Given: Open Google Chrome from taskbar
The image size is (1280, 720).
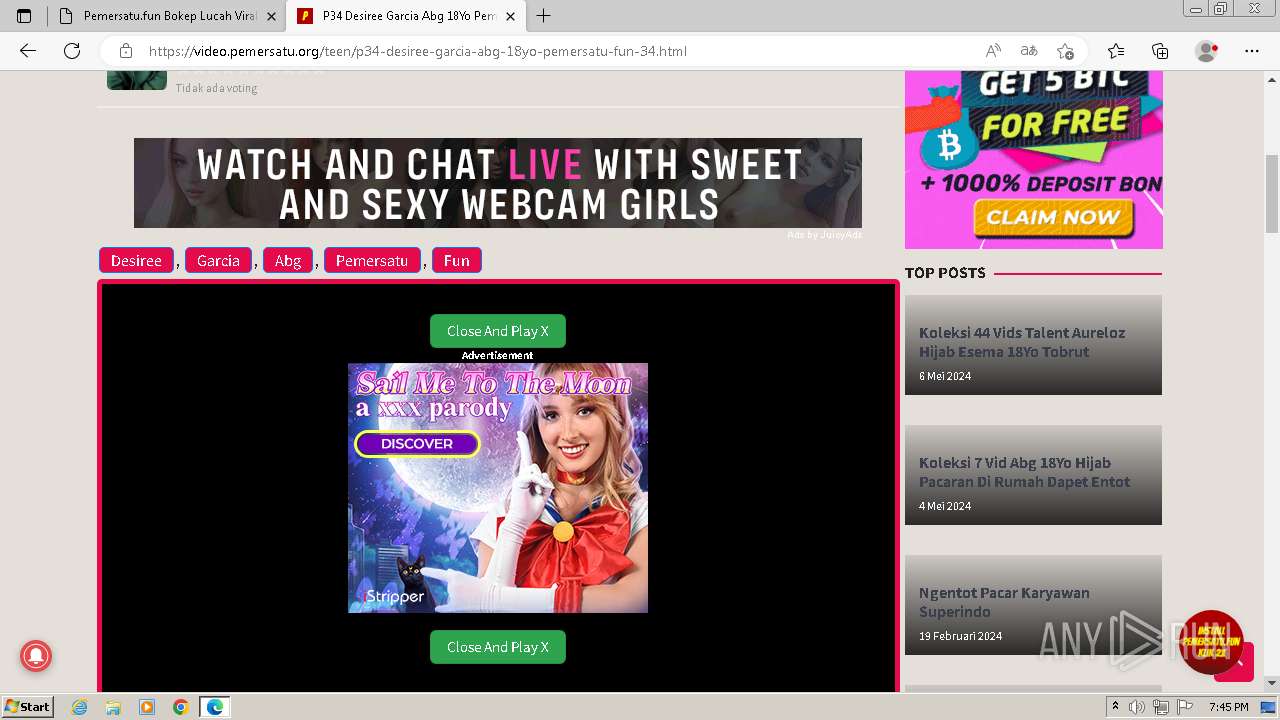Looking at the screenshot, I should tap(181, 707).
